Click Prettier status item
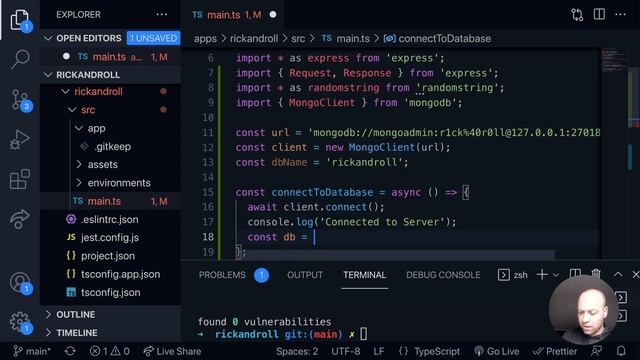 555,351
